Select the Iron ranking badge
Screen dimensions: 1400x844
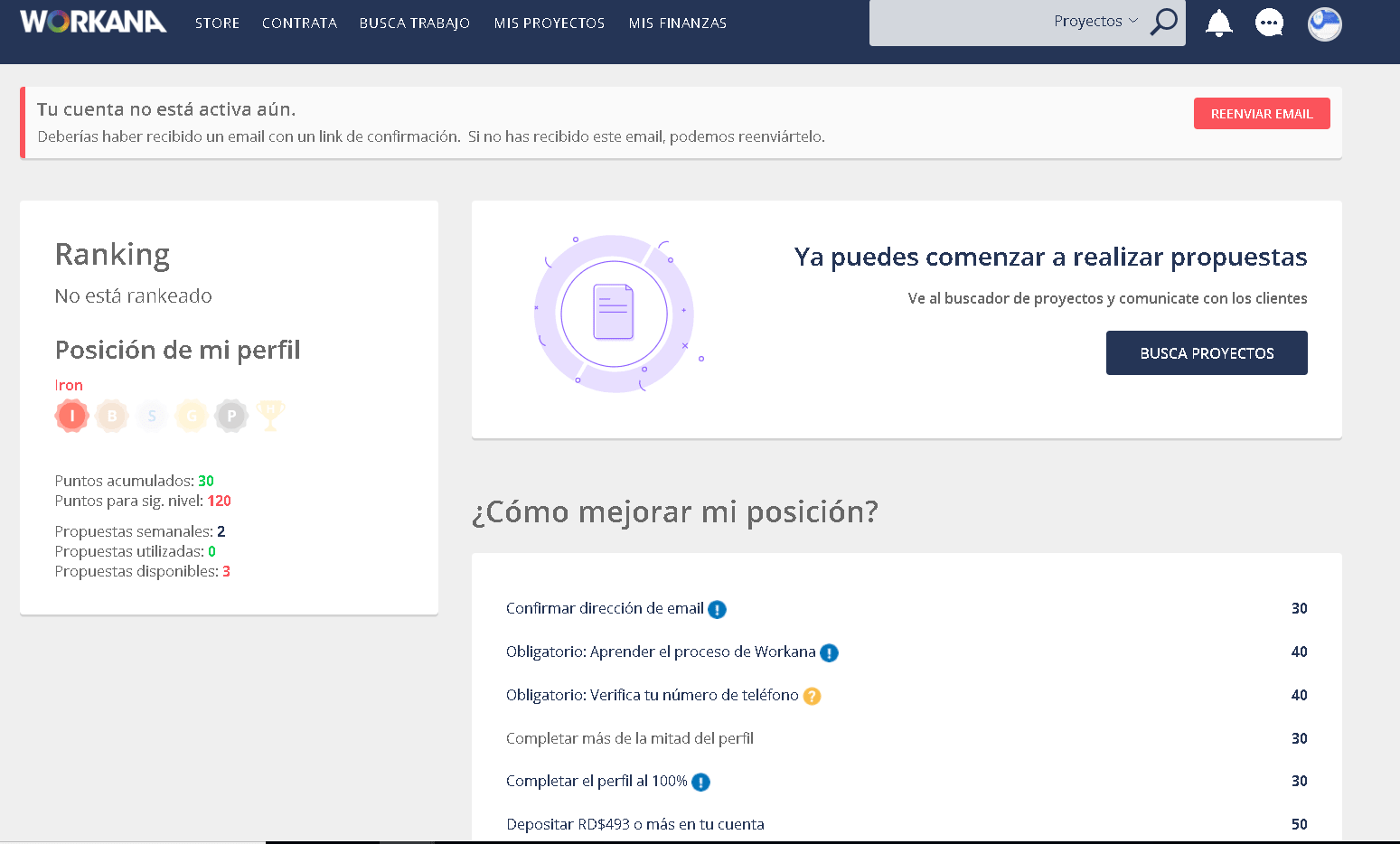(x=71, y=415)
